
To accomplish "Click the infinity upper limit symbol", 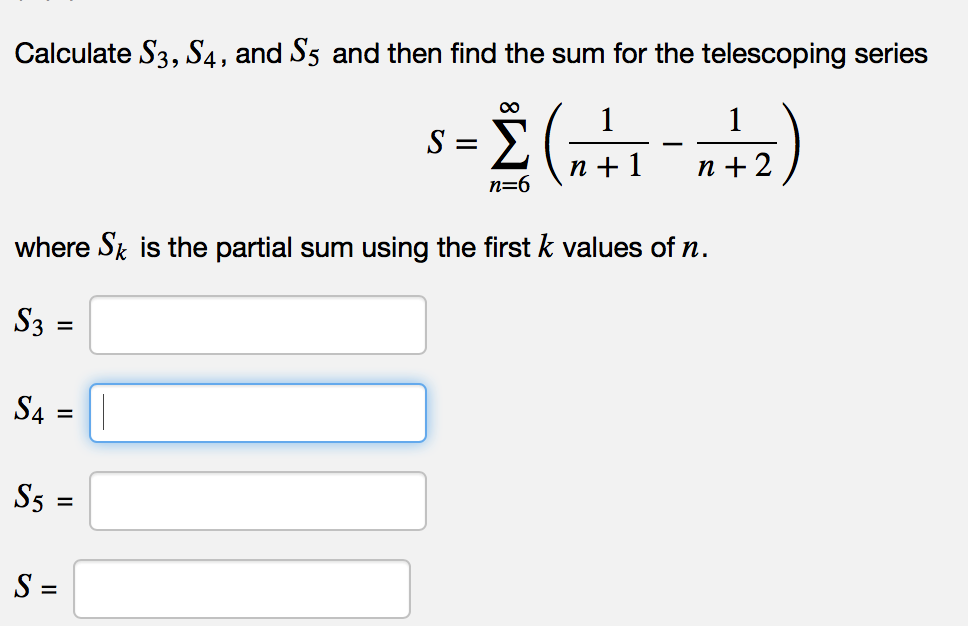I will 509,107.
